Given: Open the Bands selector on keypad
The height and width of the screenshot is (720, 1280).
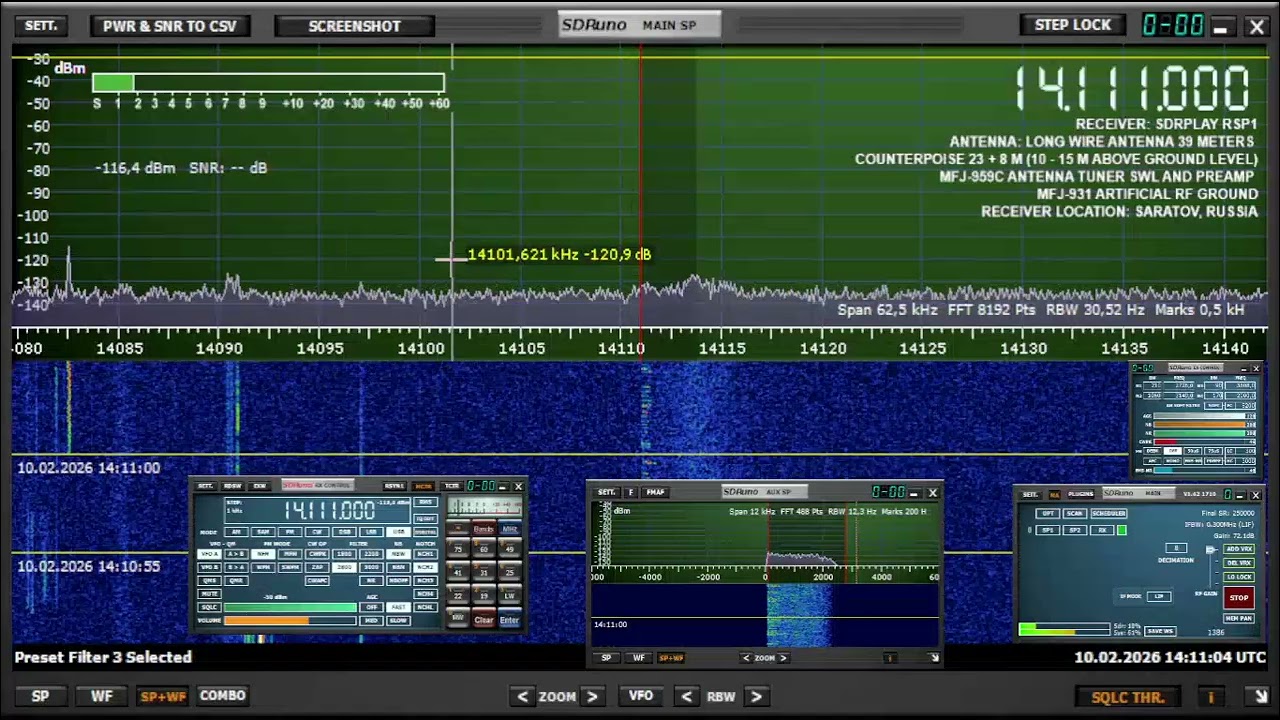Looking at the screenshot, I should coord(484,528).
